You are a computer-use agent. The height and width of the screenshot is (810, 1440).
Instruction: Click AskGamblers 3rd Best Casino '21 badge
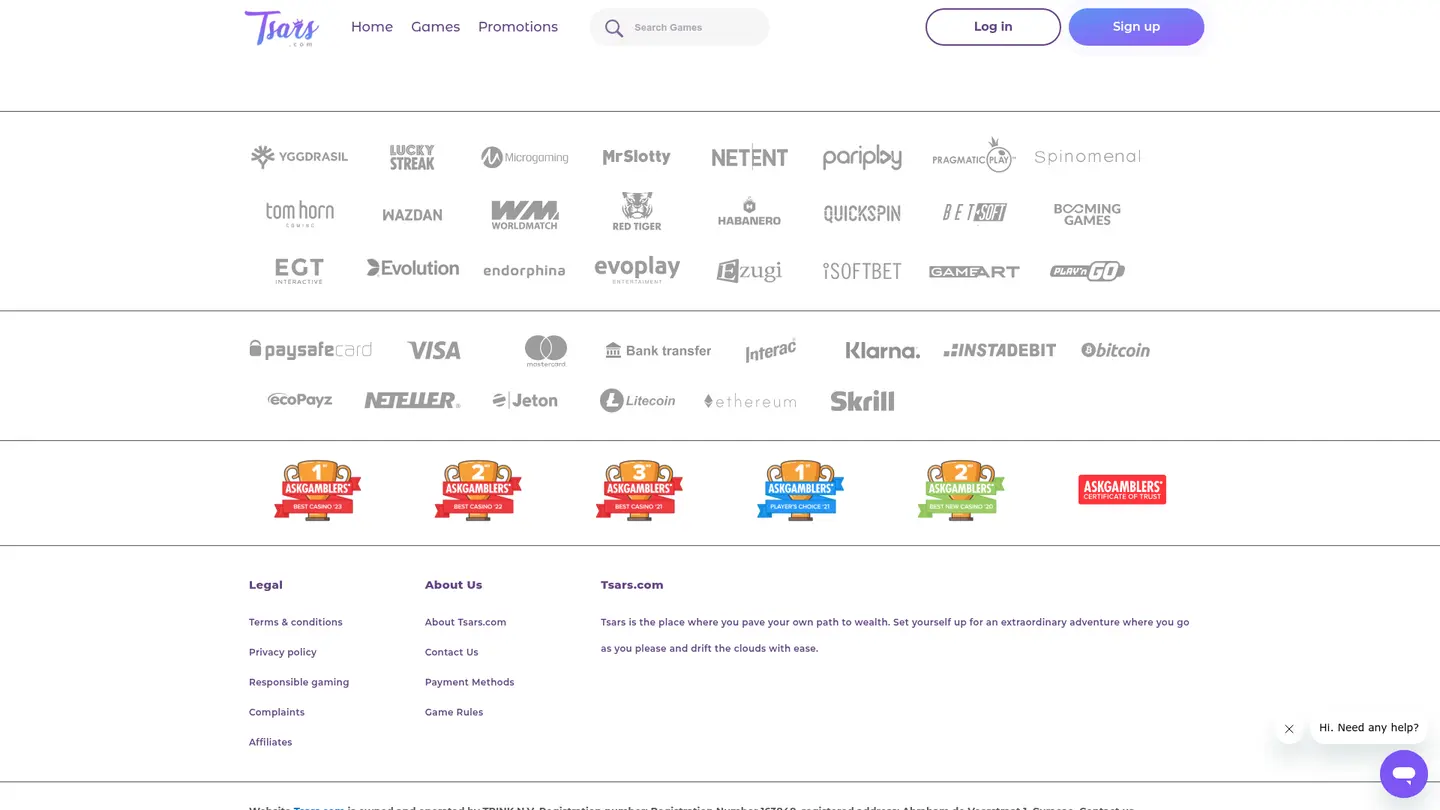coord(639,490)
